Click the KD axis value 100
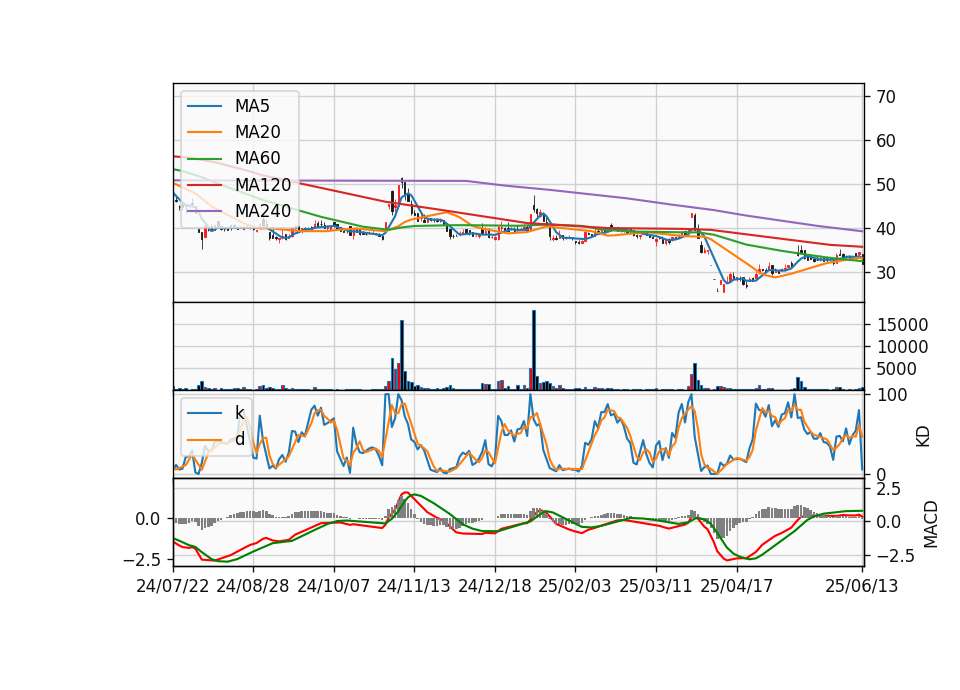This screenshot has height=690, width=960. [x=892, y=395]
